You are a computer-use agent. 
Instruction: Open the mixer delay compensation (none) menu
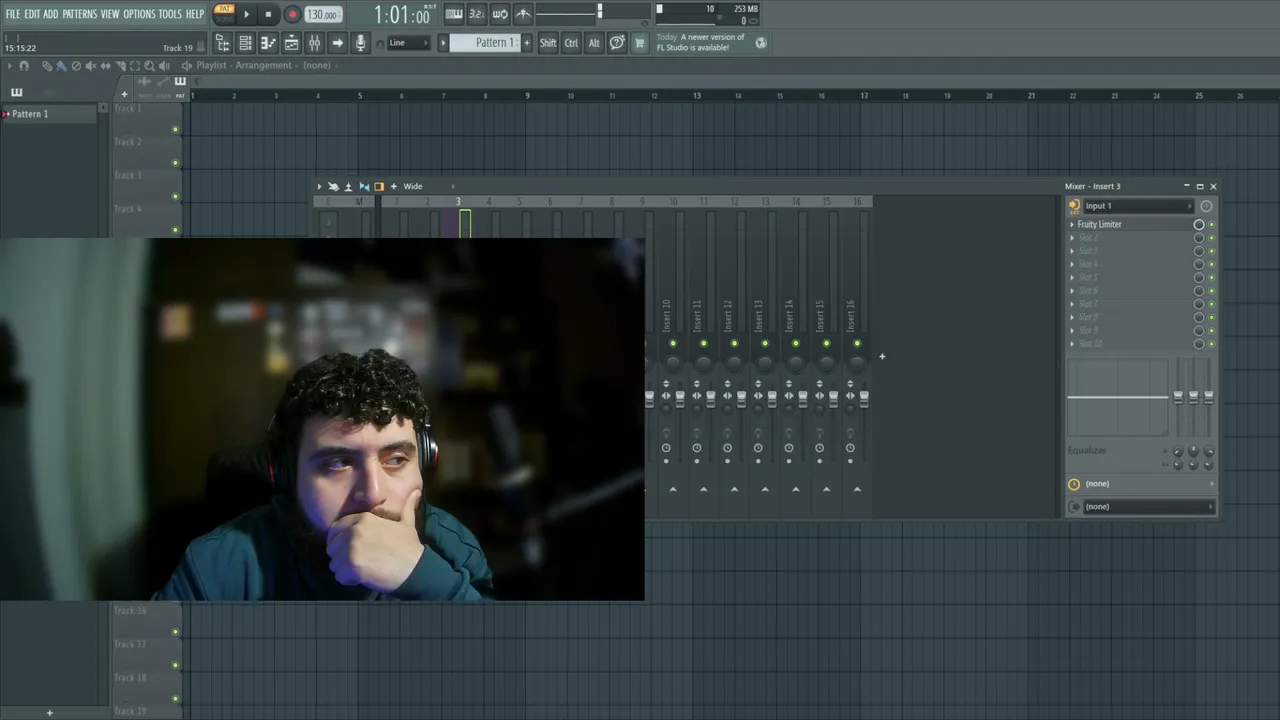pyautogui.click(x=1148, y=484)
